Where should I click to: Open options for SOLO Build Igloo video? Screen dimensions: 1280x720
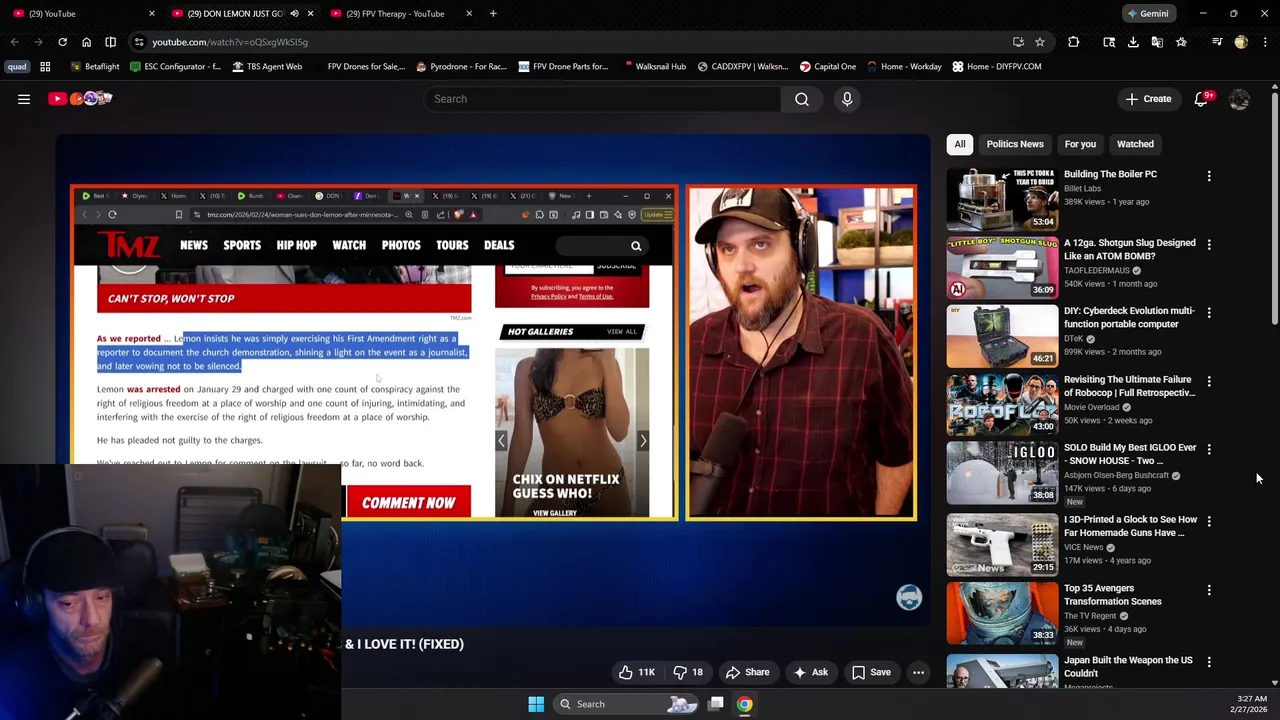(x=1209, y=449)
